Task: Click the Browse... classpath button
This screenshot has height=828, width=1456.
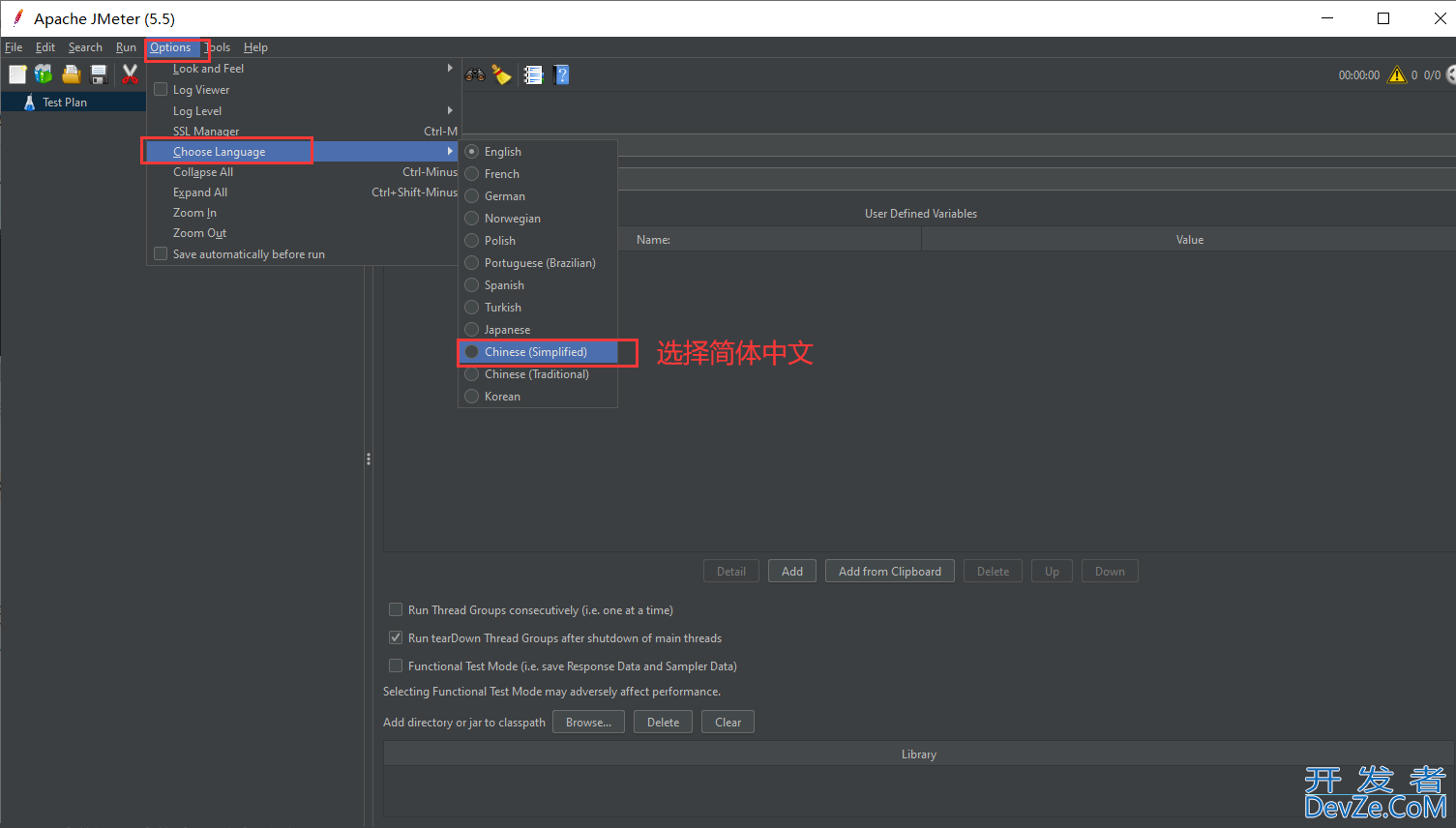Action: click(x=588, y=722)
